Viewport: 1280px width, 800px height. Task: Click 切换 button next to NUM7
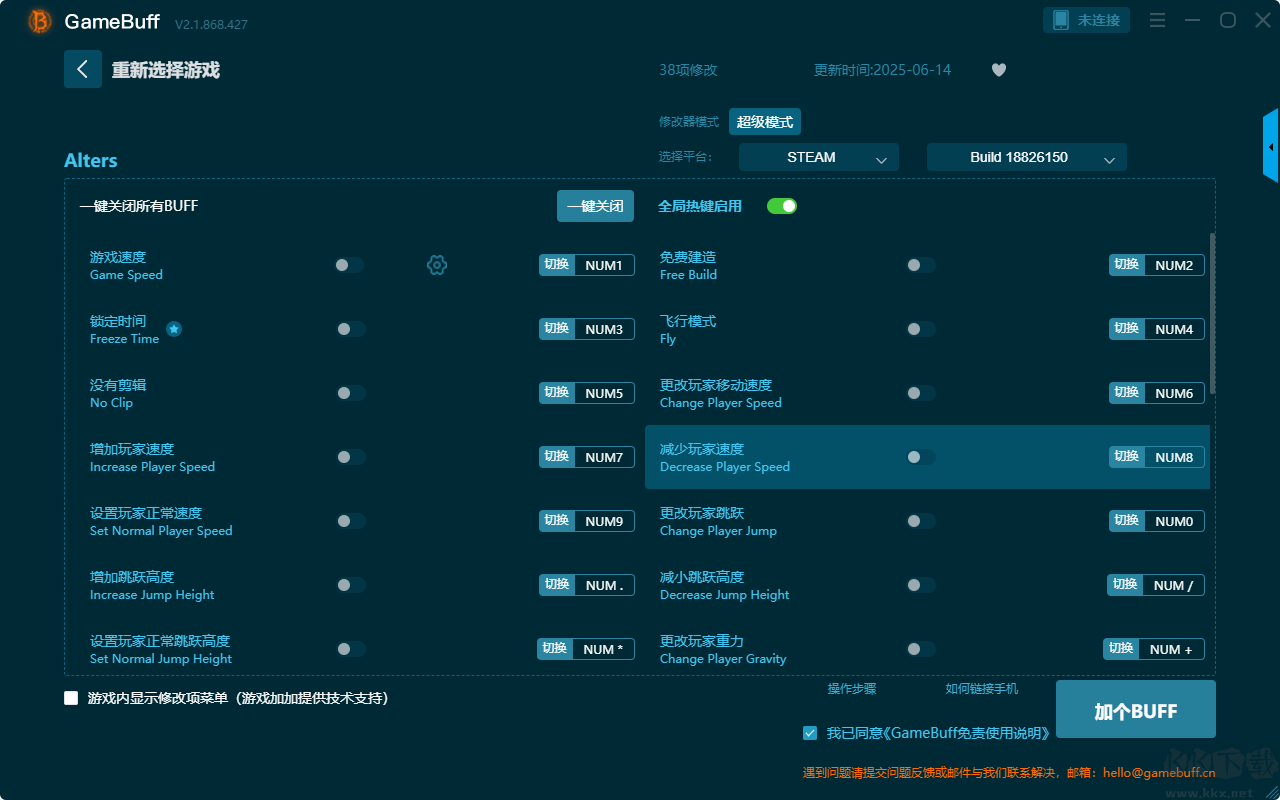(557, 457)
